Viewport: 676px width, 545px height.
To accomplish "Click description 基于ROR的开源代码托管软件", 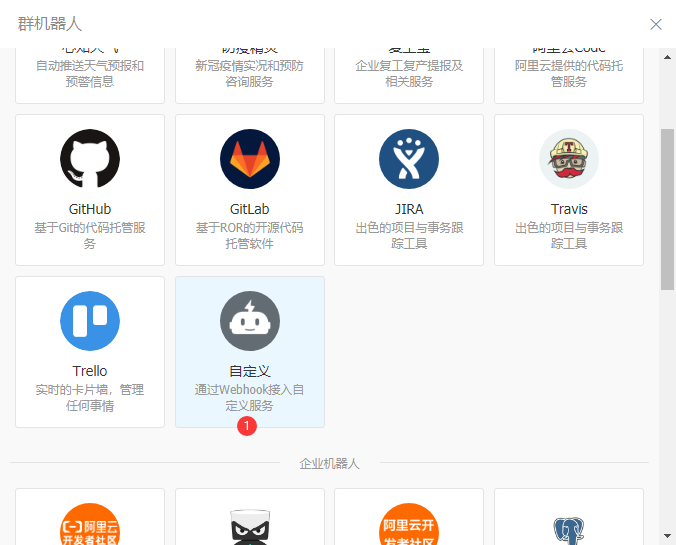I will (250, 235).
